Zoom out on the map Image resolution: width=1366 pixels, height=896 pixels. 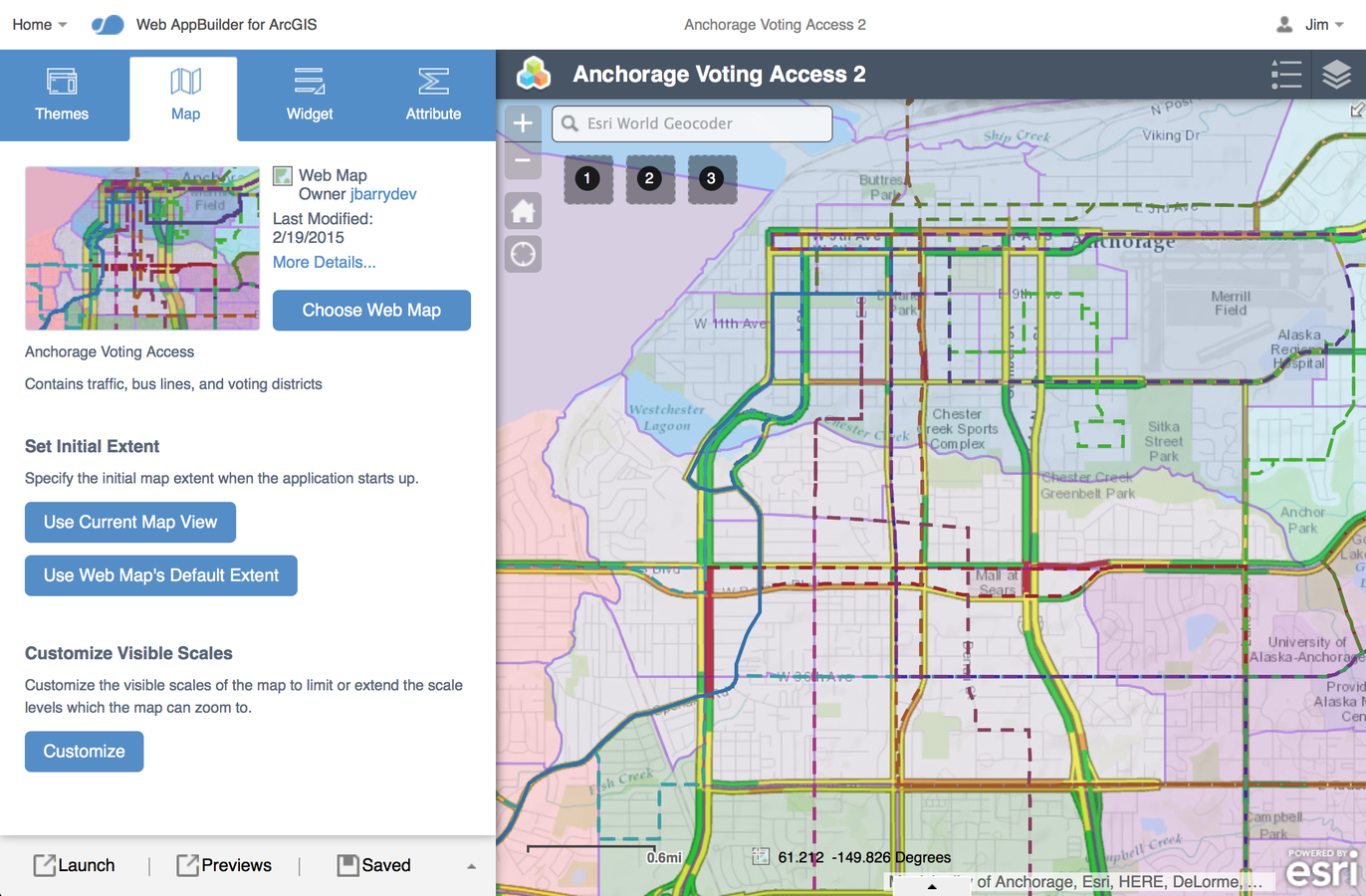tap(523, 160)
